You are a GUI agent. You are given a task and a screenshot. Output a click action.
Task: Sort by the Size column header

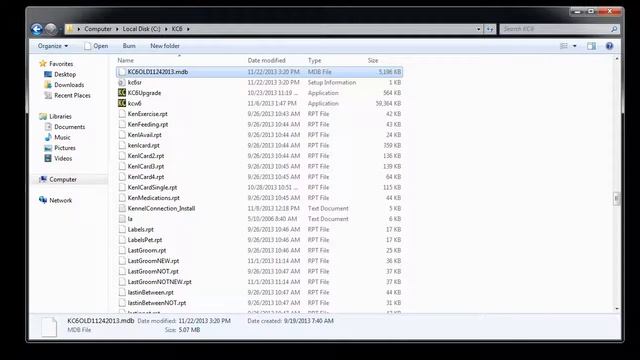[x=373, y=60]
